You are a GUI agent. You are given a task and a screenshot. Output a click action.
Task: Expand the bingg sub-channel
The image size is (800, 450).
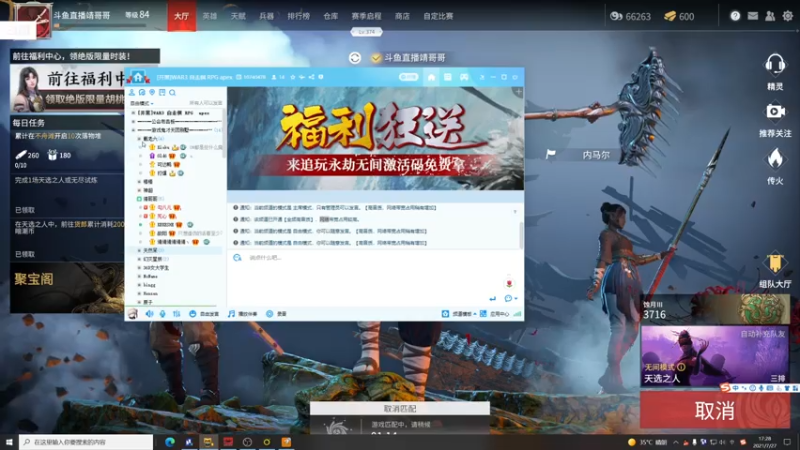139,285
